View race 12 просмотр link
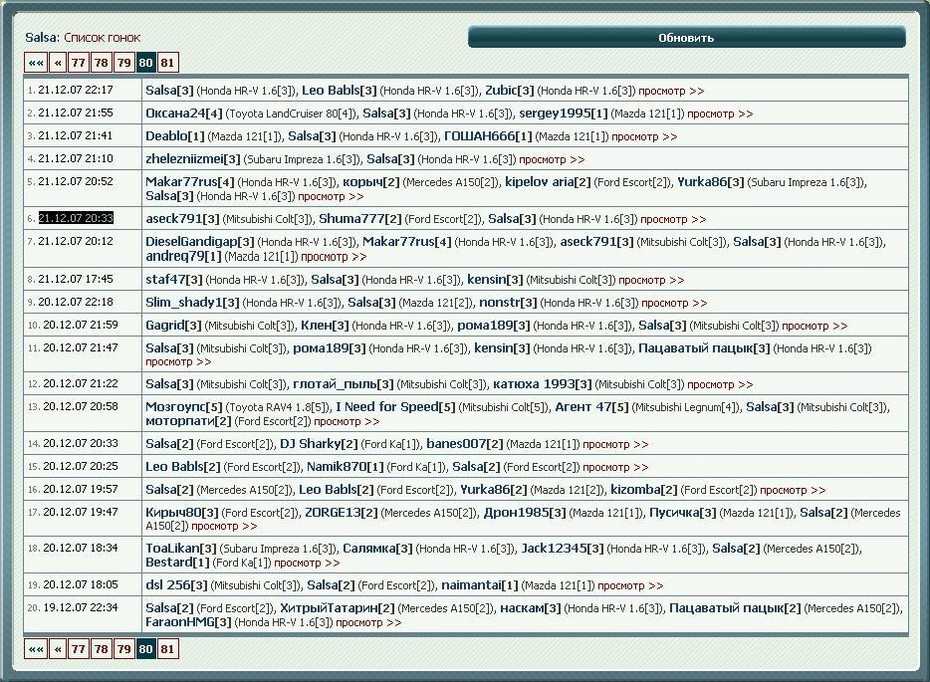 [x=720, y=385]
